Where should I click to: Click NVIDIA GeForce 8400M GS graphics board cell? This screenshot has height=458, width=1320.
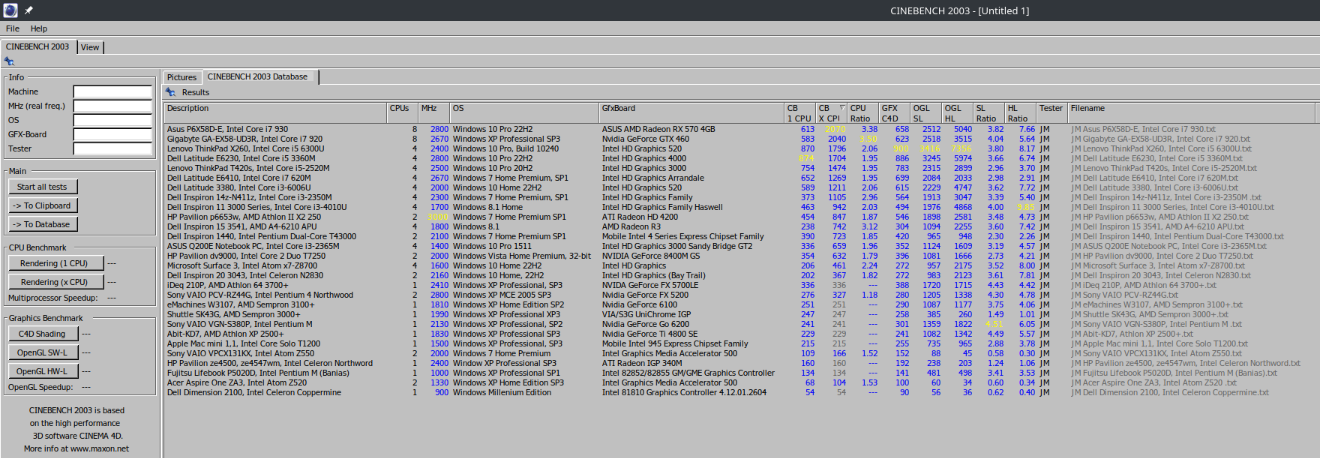651,255
